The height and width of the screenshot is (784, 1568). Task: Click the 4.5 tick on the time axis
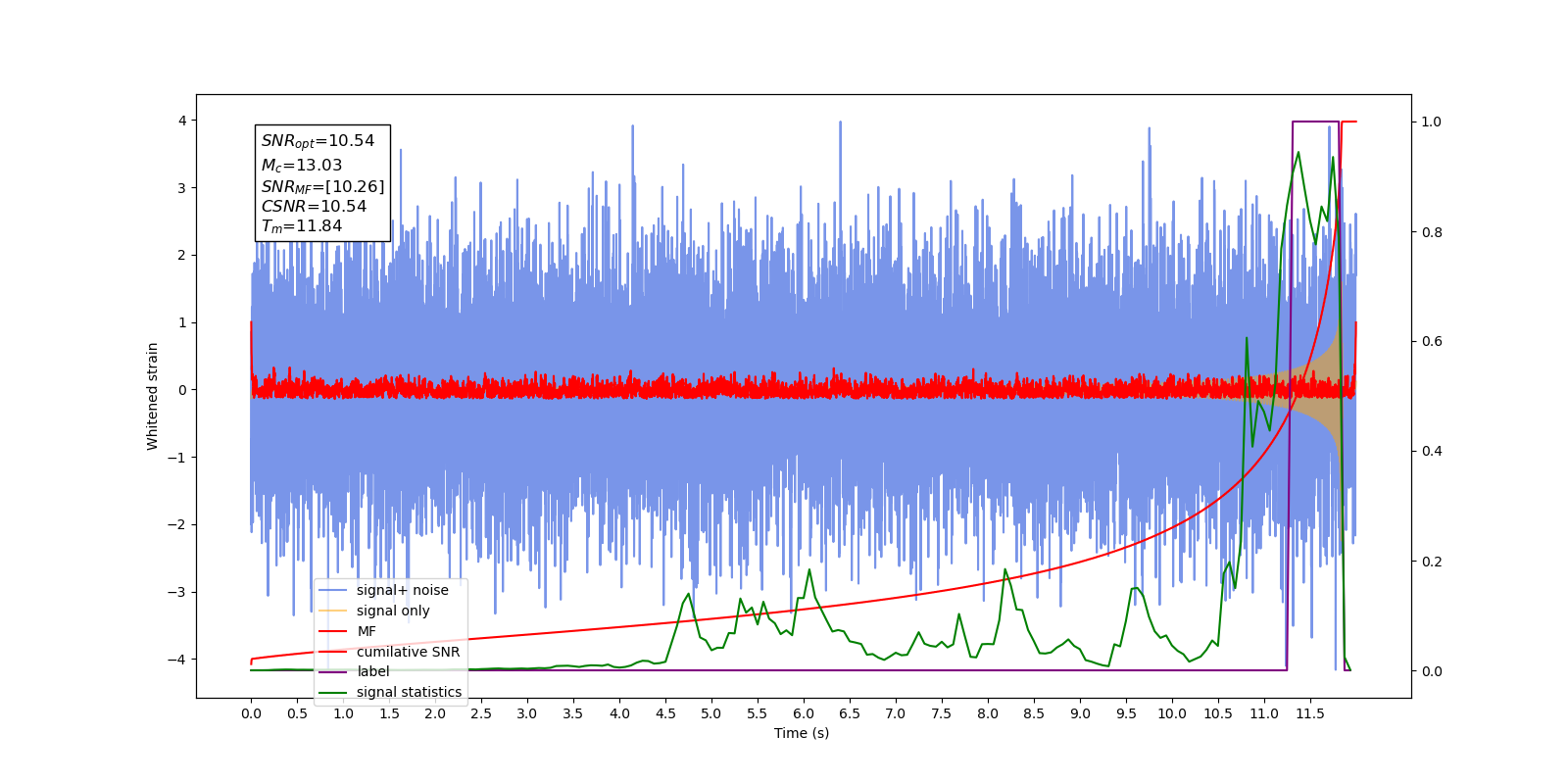tap(665, 713)
